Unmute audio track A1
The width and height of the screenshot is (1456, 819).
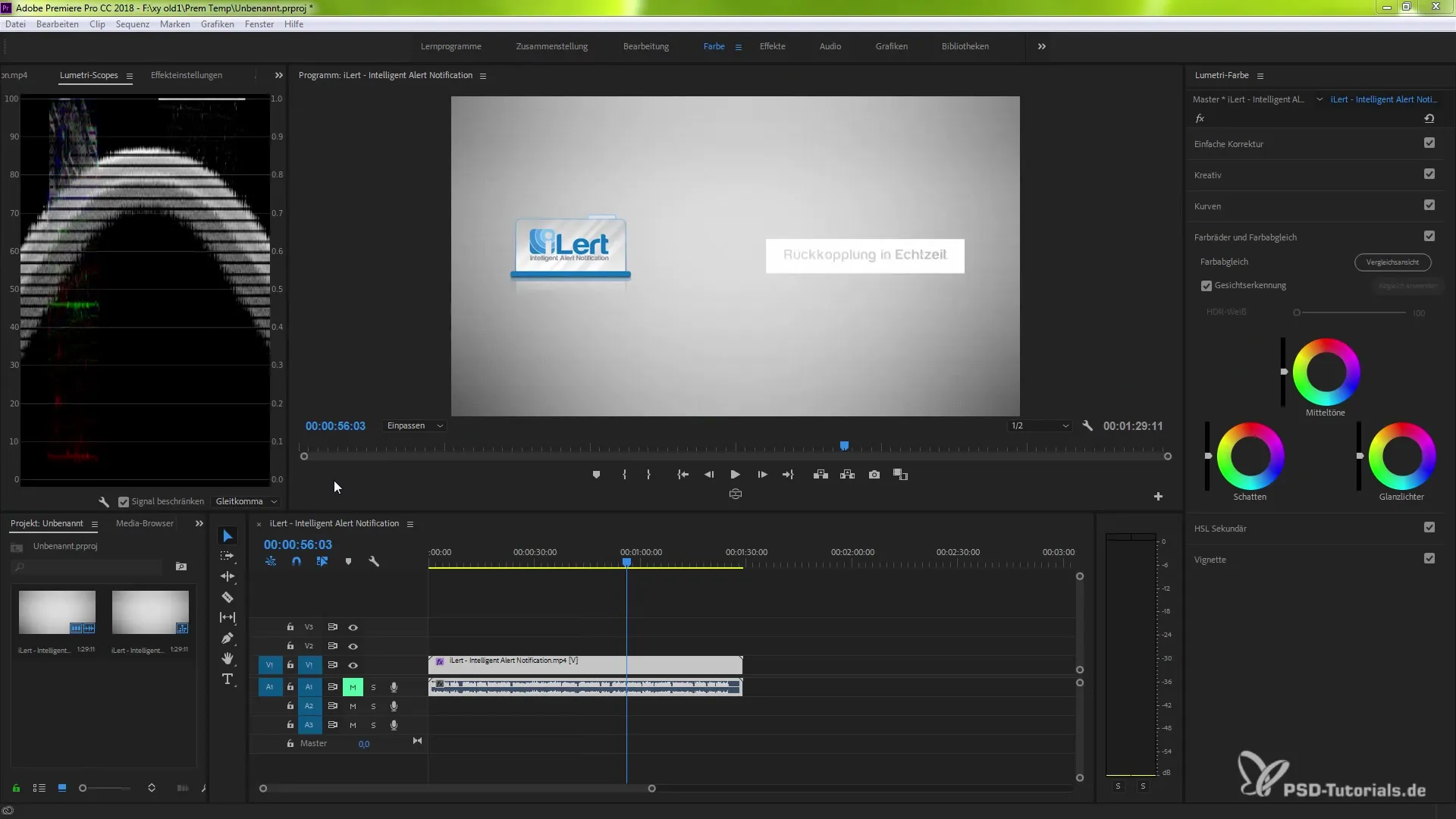coord(353,687)
